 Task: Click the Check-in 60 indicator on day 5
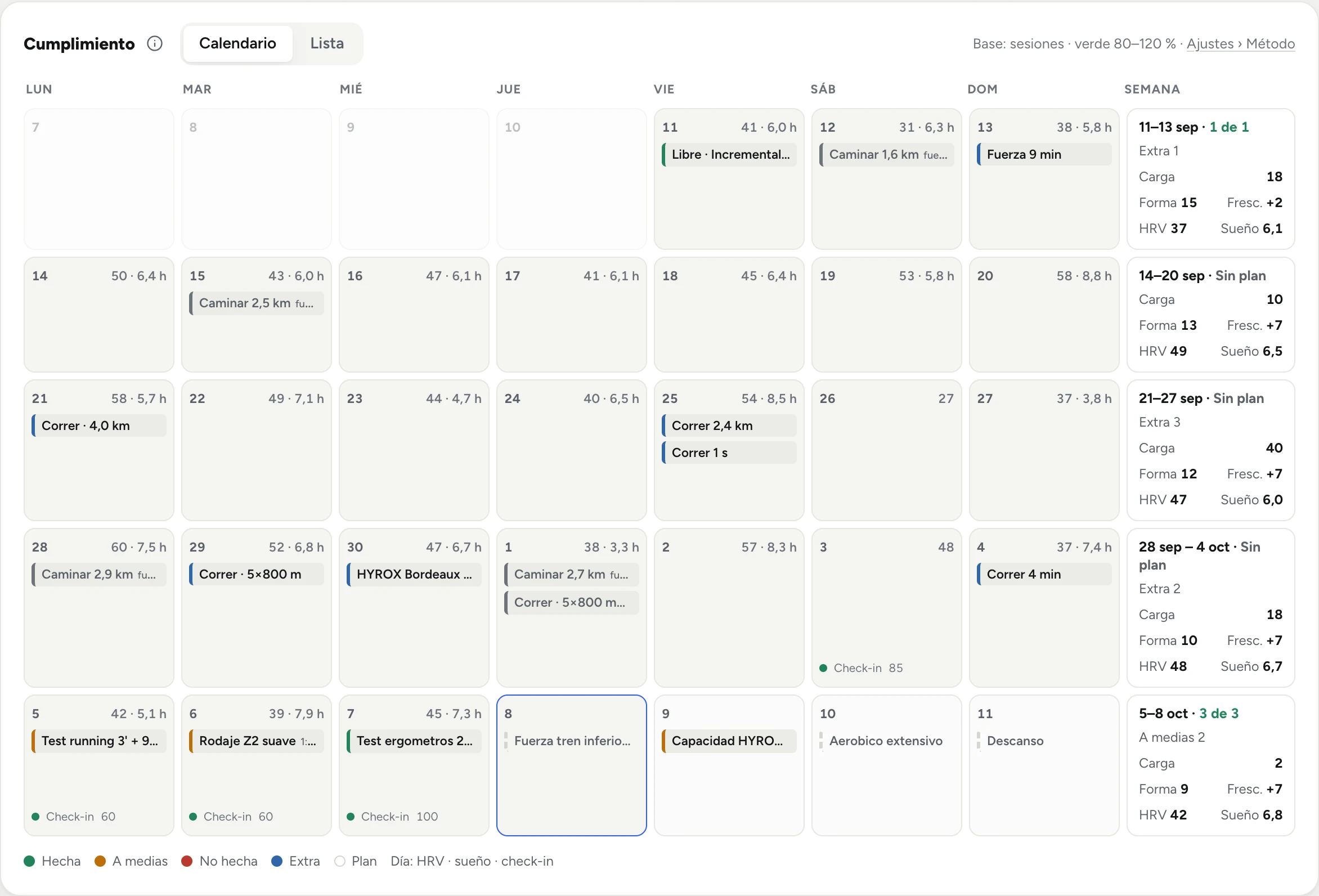pos(74,817)
